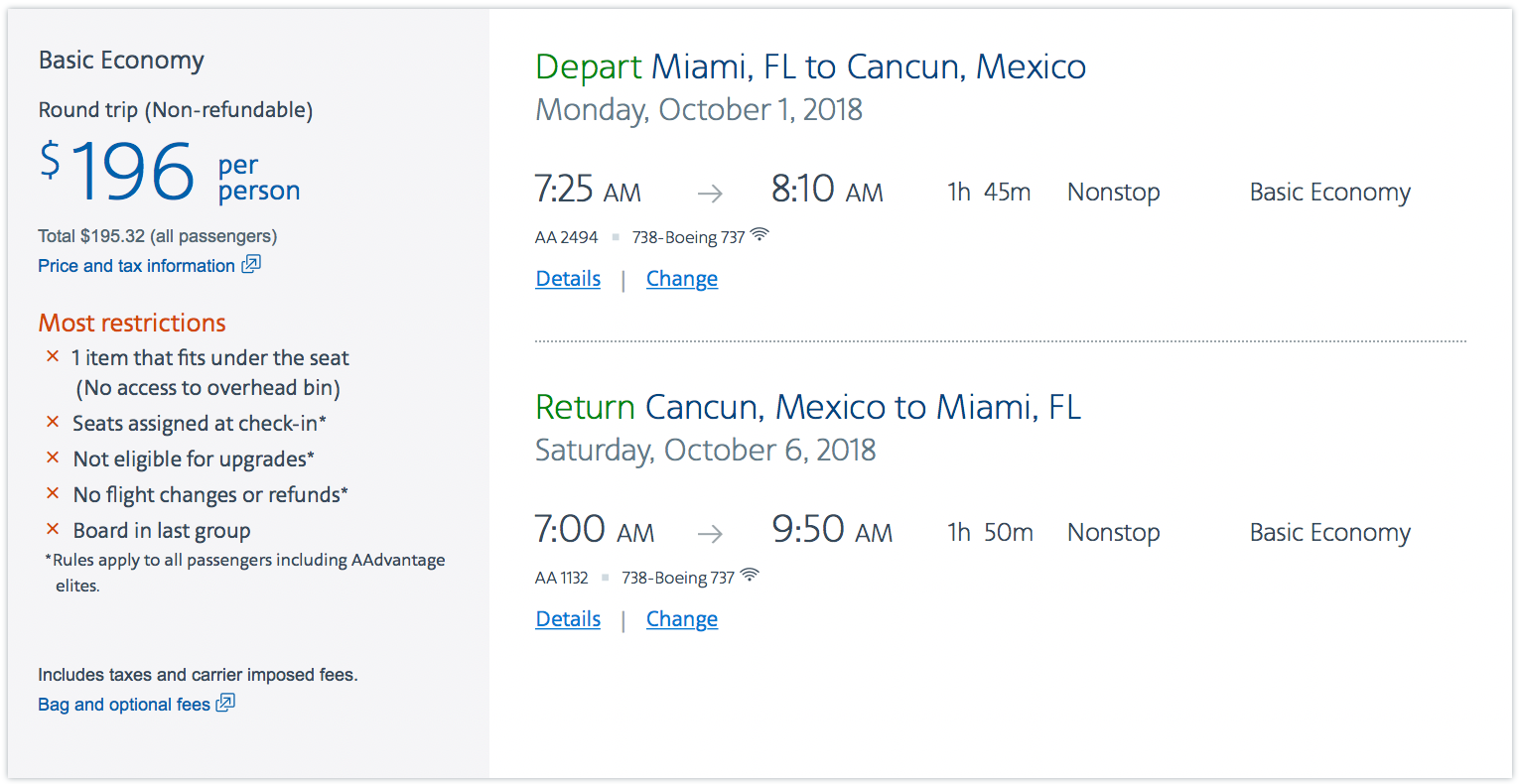Open Details for the return Cancun flight
Screen dimensions: 1519x784
(x=568, y=619)
